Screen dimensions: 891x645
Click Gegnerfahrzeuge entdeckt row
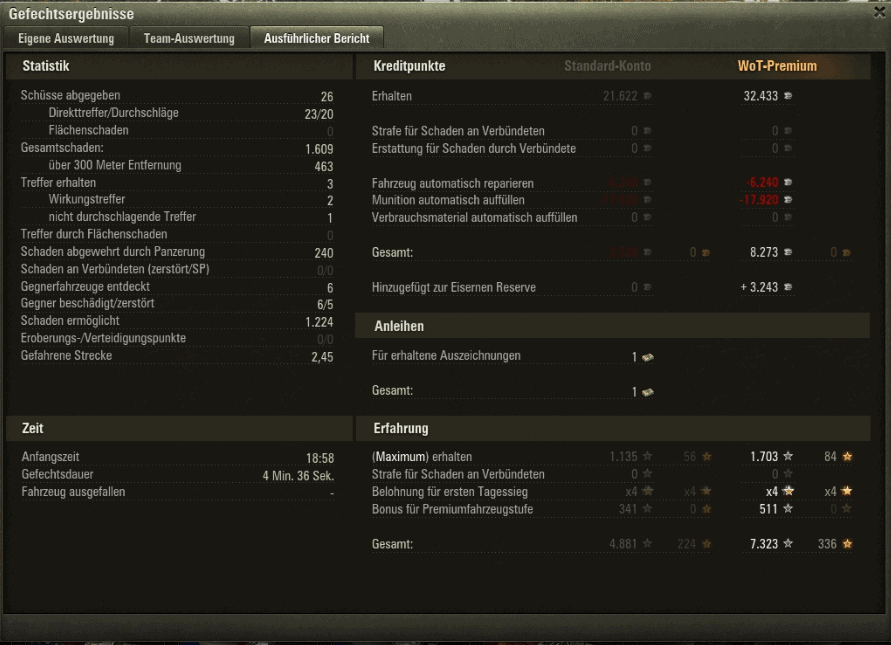pyautogui.click(x=177, y=287)
